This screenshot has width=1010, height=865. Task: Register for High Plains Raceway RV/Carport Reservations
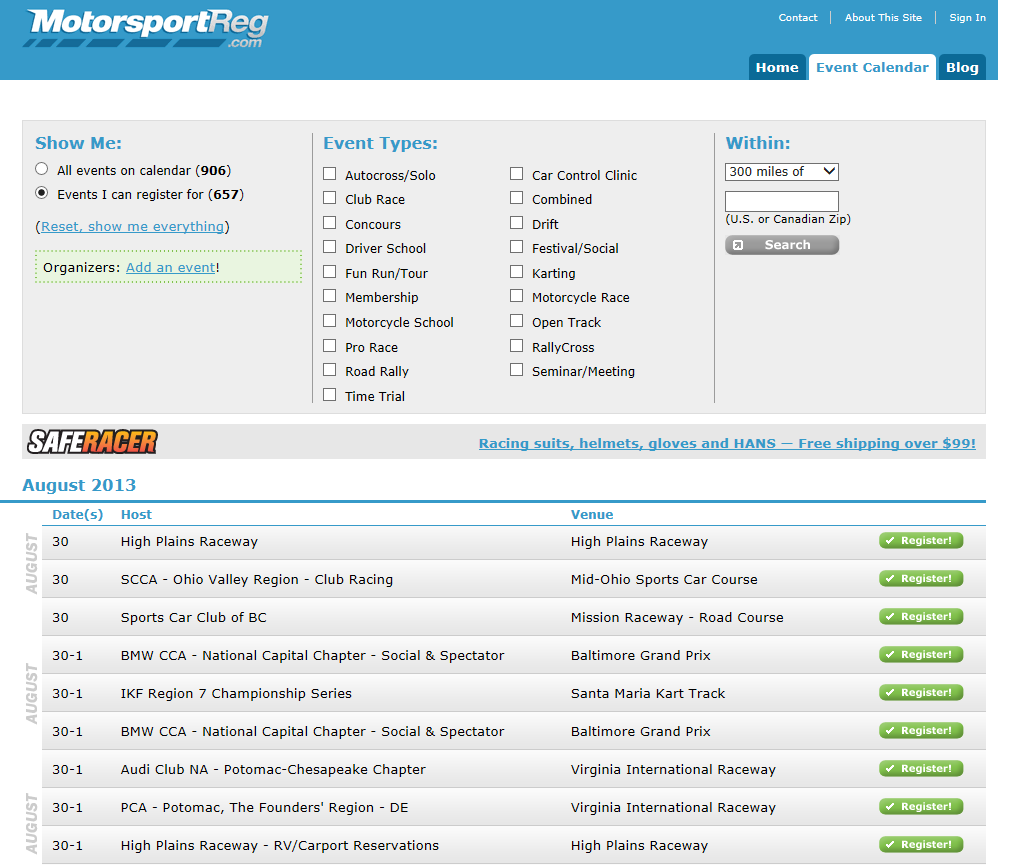coord(921,844)
